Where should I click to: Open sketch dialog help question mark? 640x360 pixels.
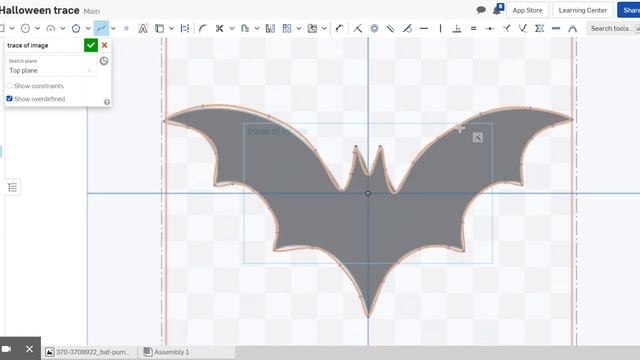107,102
